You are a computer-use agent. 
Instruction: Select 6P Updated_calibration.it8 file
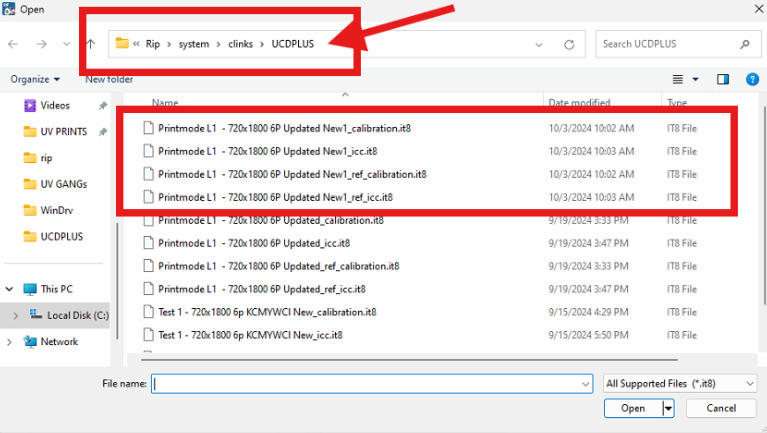[271, 220]
